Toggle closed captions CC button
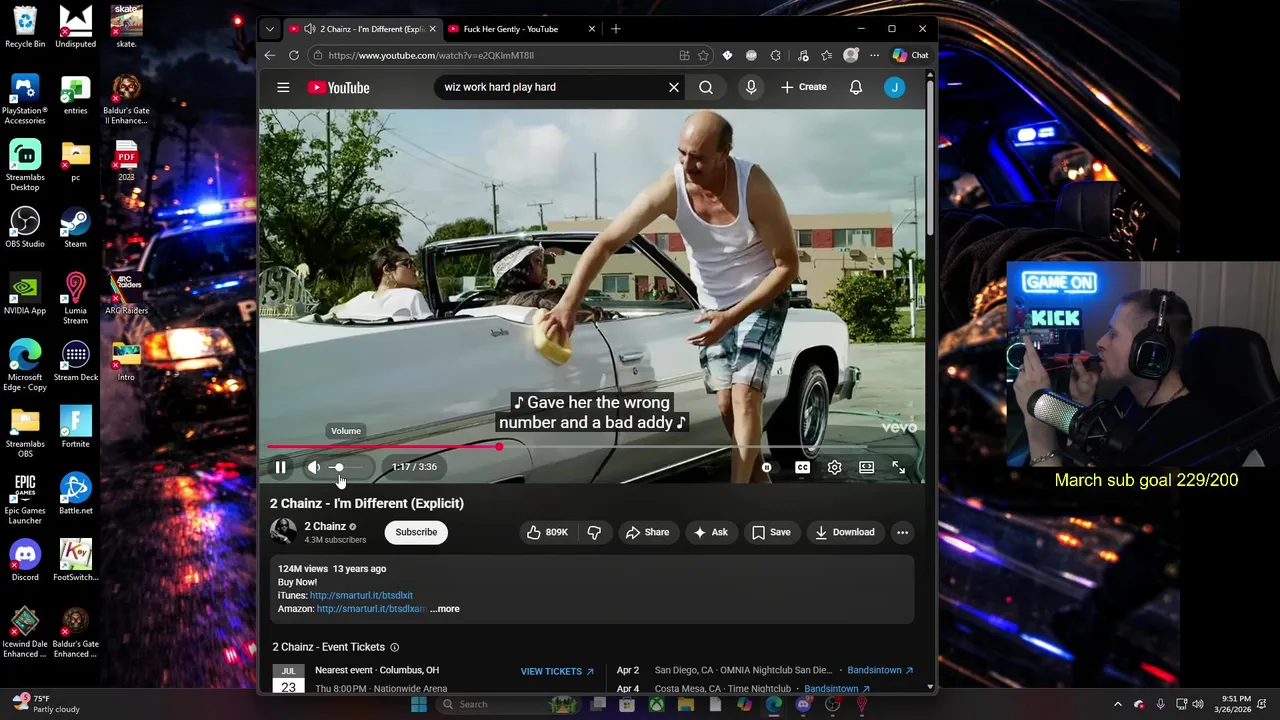 point(802,467)
